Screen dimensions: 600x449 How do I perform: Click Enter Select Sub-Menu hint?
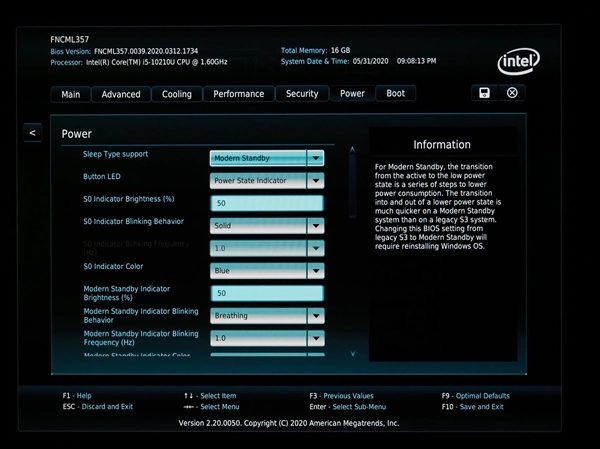347,407
